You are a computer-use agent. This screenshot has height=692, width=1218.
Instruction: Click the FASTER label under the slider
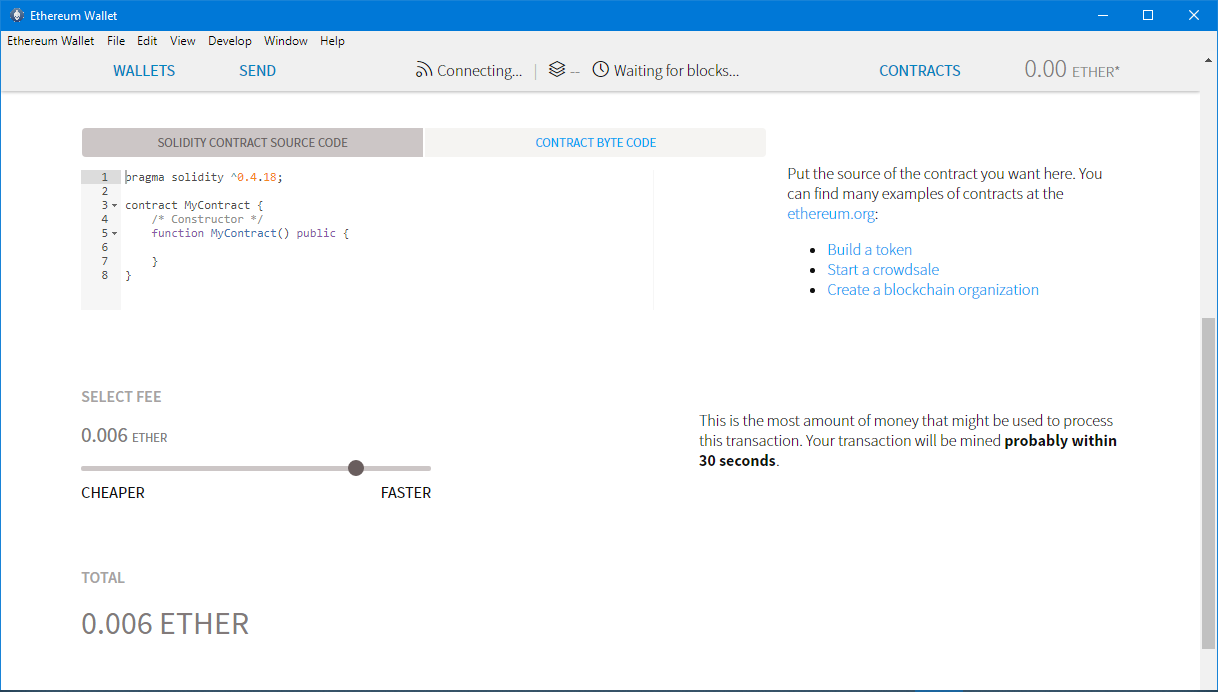pos(406,493)
